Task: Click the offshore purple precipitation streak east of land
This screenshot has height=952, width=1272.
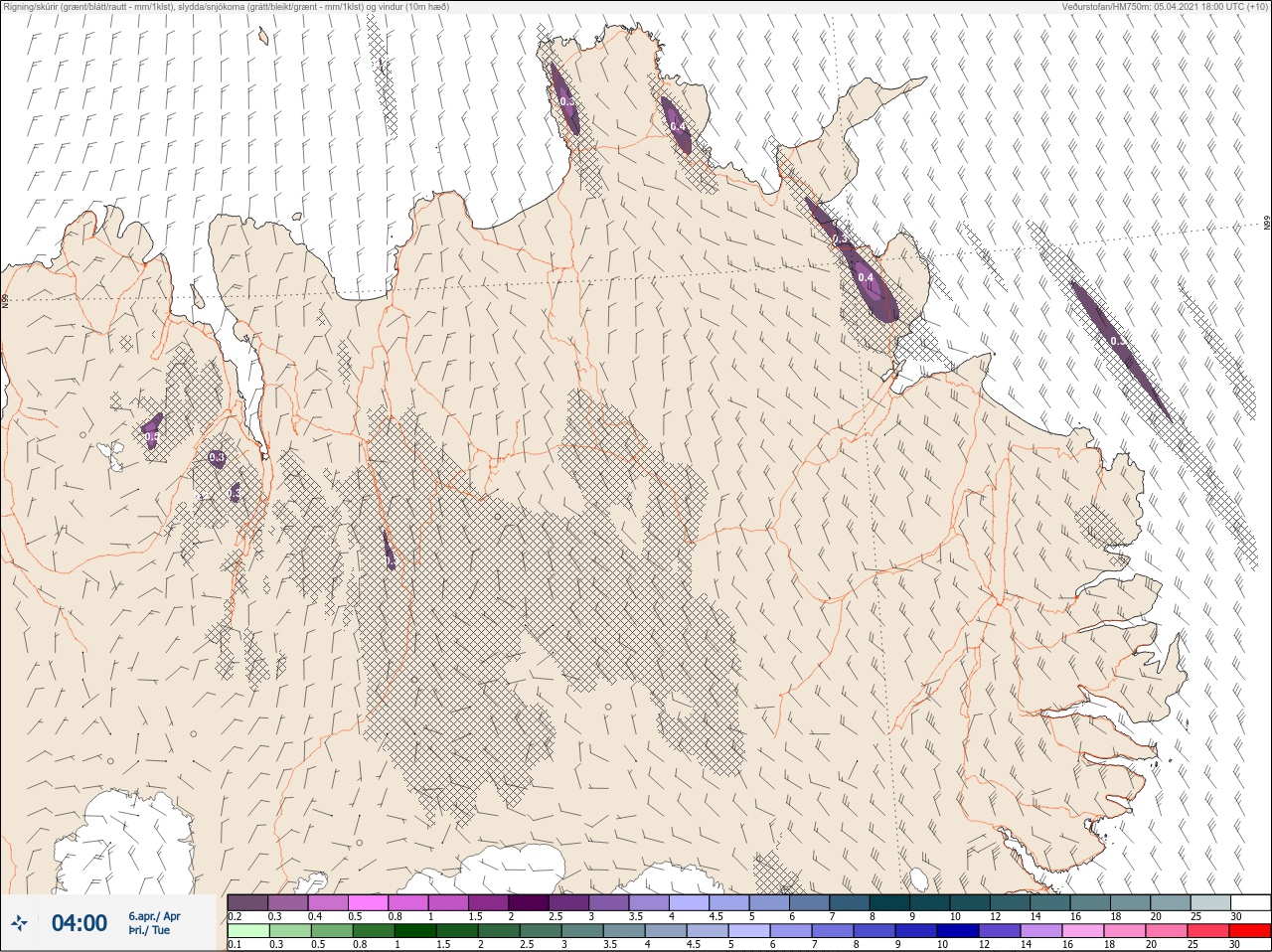Action: point(1120,350)
